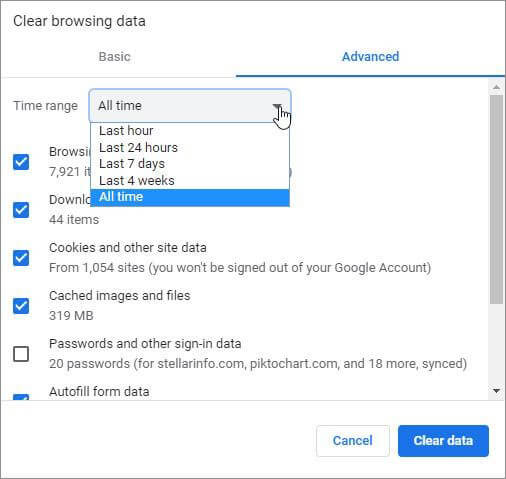506x479 pixels.
Task: Click the scrollbar down arrow
Action: (x=496, y=391)
